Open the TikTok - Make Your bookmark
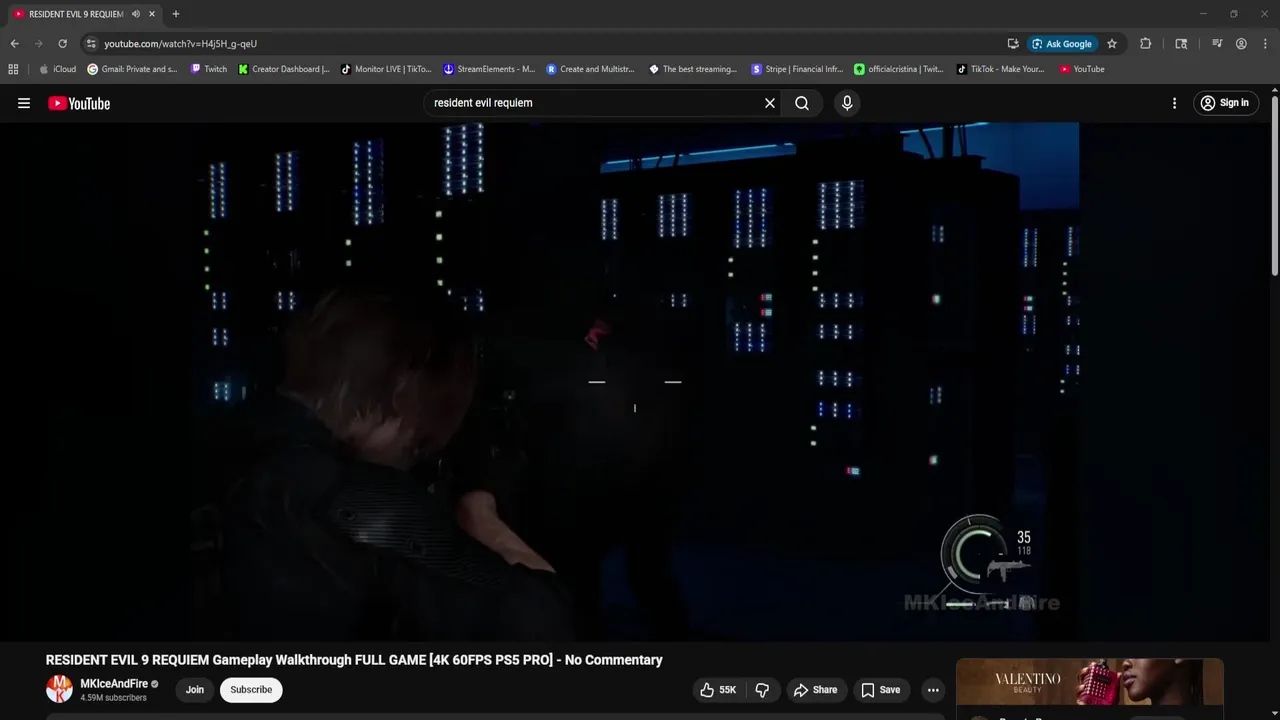This screenshot has height=720, width=1280. pos(1000,69)
